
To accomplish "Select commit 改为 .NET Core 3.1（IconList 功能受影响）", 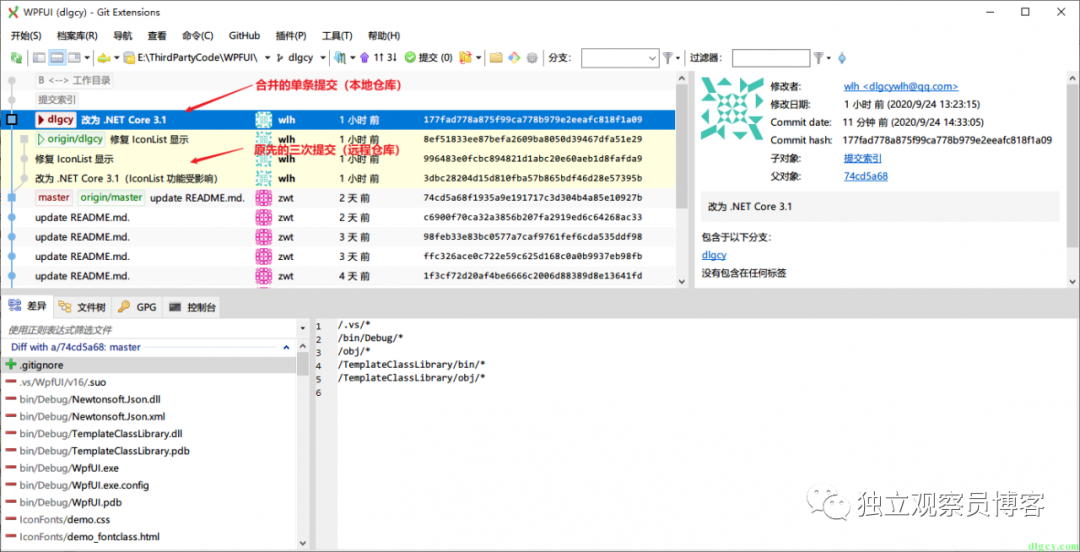I will 338,178.
